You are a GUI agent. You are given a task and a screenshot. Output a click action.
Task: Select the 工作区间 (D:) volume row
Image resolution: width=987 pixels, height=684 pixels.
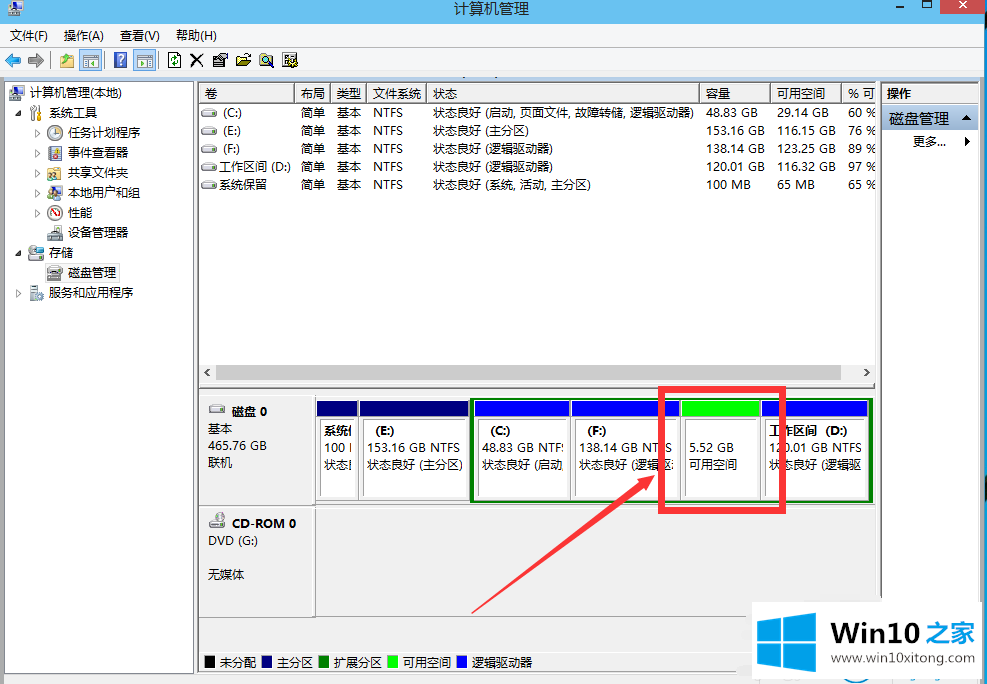(538, 167)
